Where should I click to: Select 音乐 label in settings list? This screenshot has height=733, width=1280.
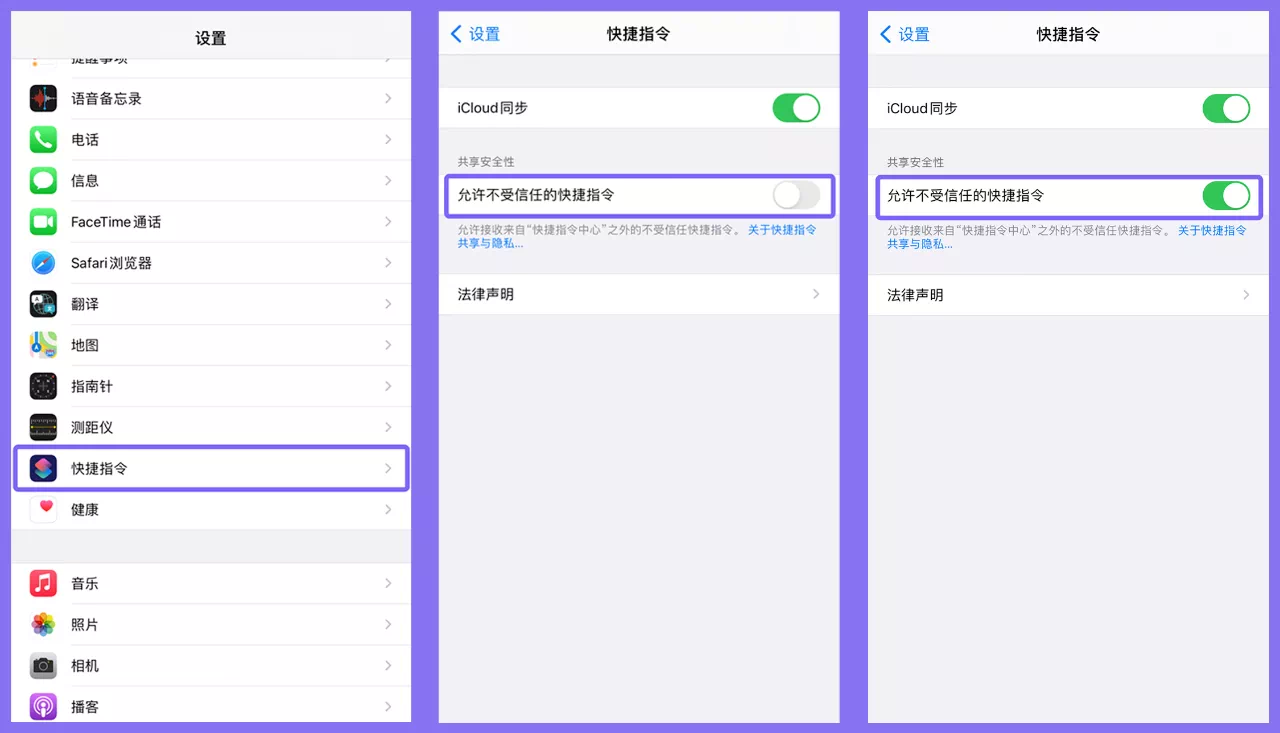[85, 583]
